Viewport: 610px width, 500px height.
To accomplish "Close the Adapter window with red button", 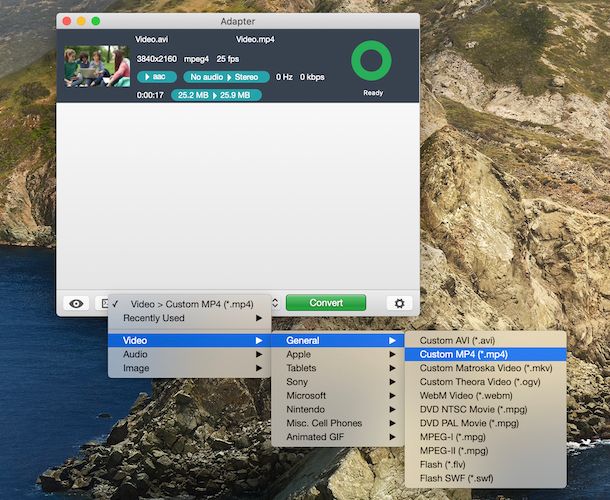I will click(67, 21).
